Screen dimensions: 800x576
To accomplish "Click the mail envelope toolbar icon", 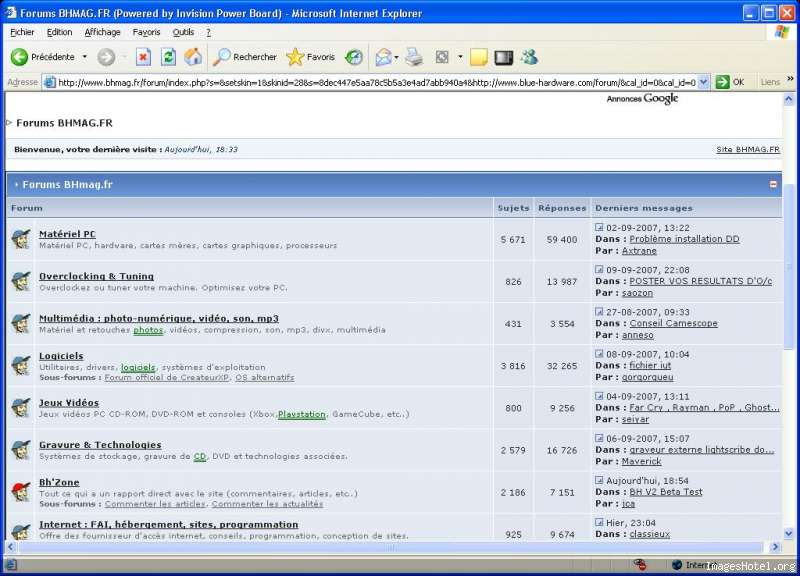I will 384,57.
